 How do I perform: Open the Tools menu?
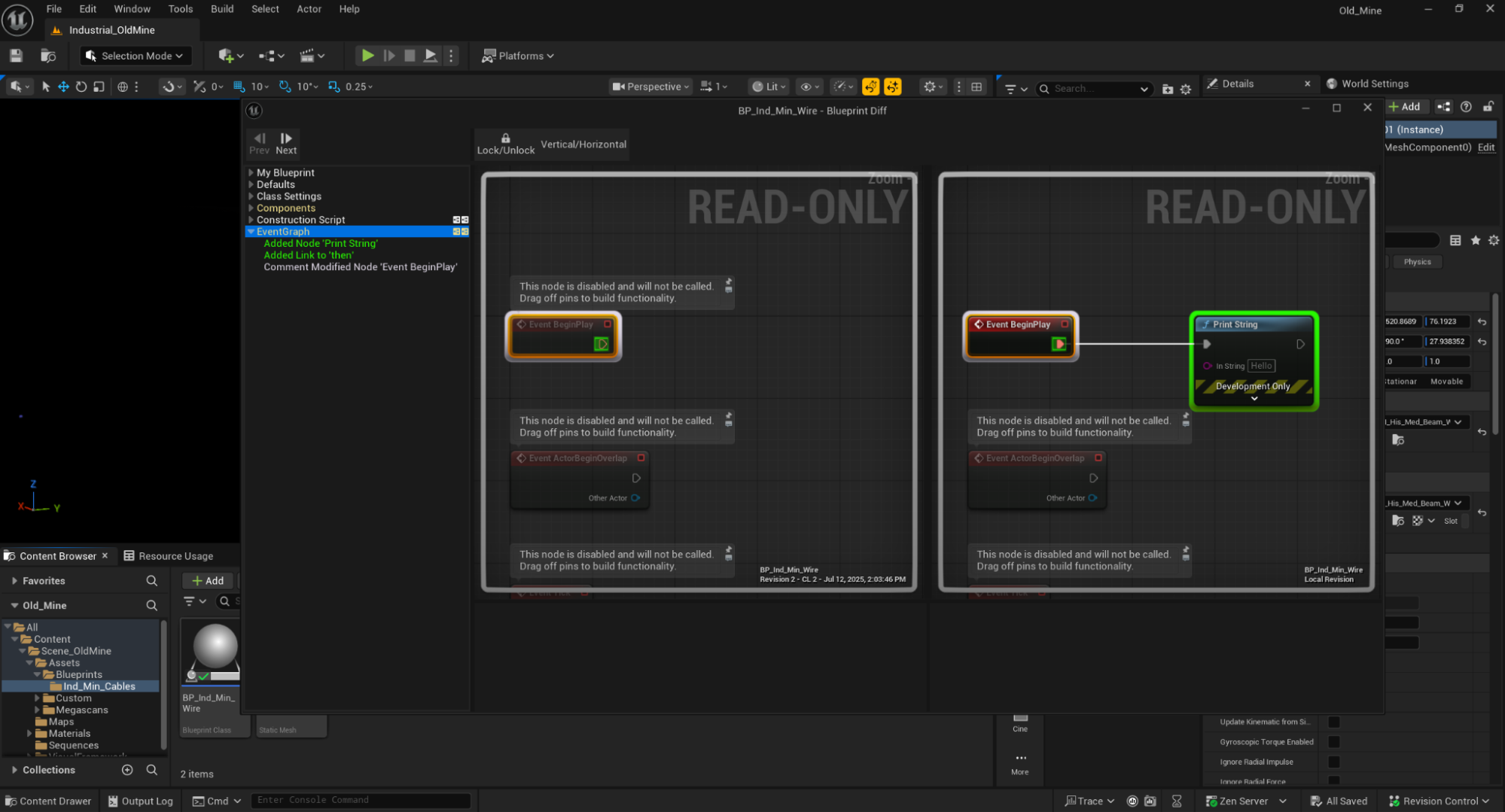(180, 9)
